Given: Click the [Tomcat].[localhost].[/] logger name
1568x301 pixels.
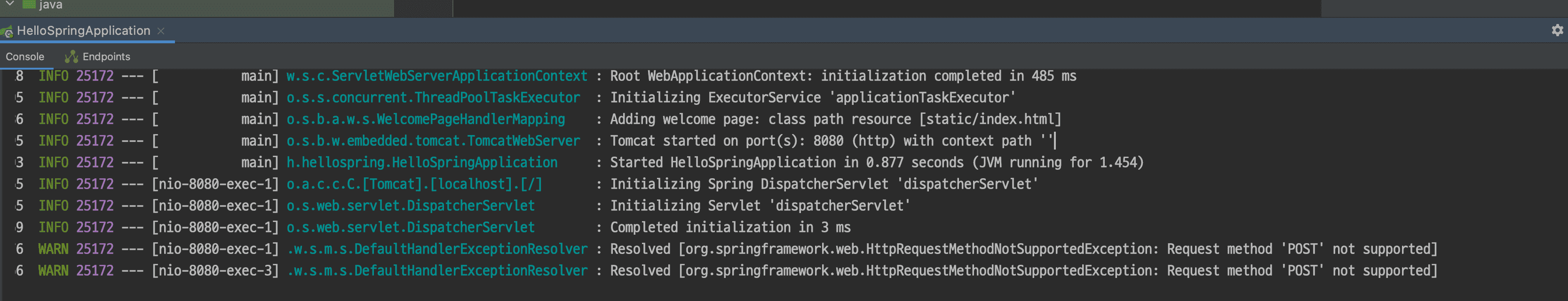Looking at the screenshot, I should [x=414, y=184].
